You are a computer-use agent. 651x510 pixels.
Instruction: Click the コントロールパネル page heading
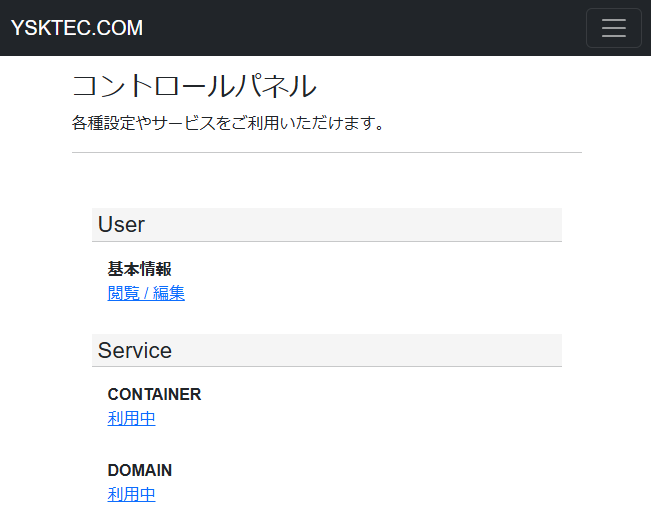click(x=194, y=86)
